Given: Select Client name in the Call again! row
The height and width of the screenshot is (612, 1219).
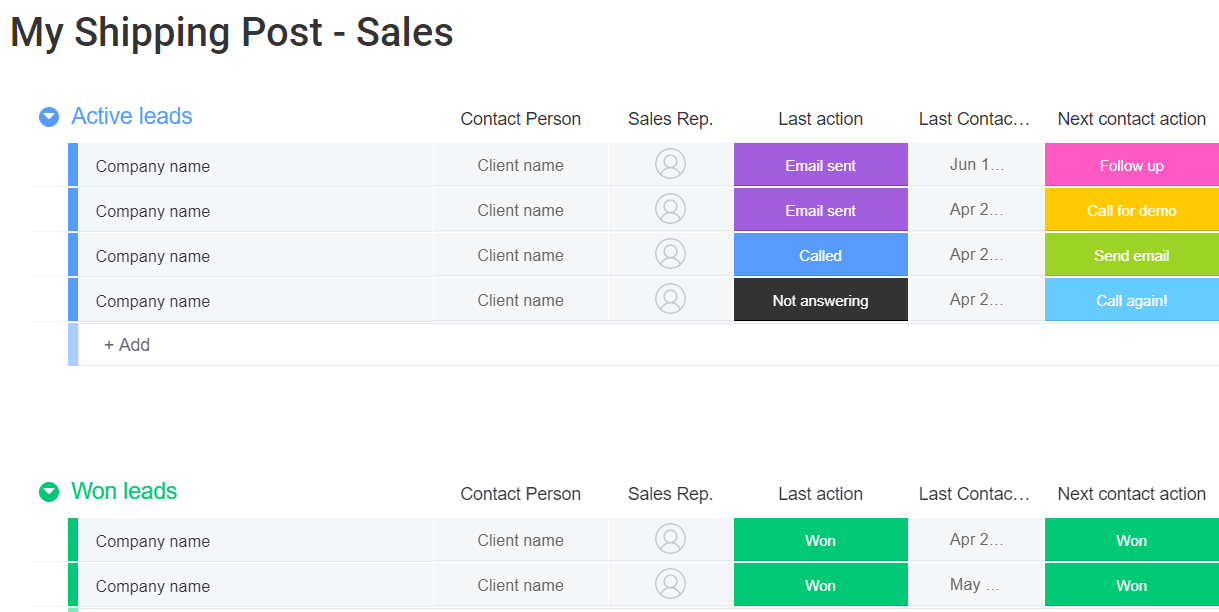Looking at the screenshot, I should pyautogui.click(x=521, y=300).
